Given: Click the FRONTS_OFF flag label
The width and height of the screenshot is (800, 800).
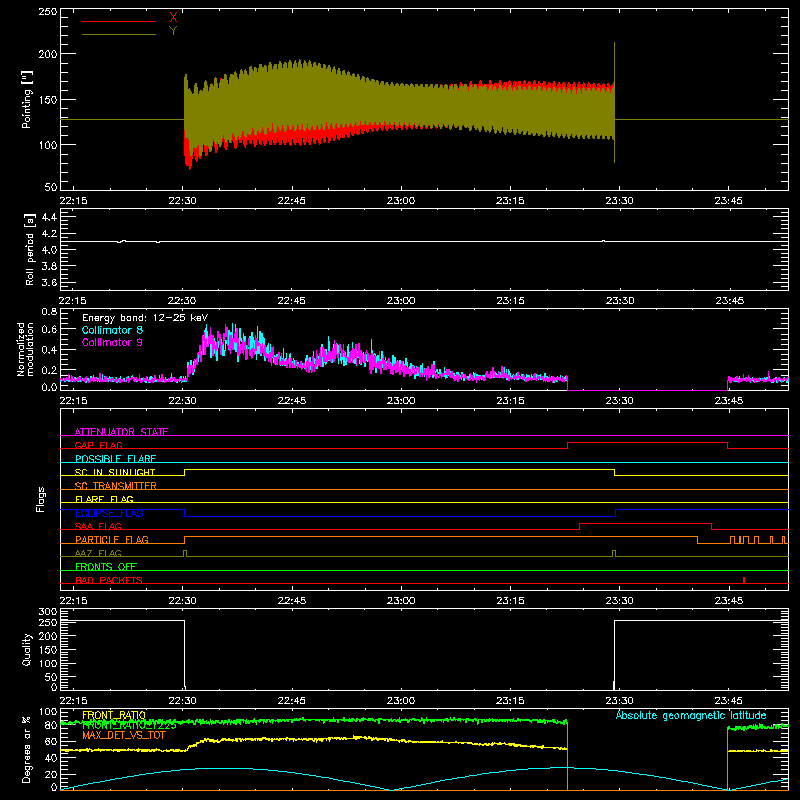Looking at the screenshot, I should (106, 566).
